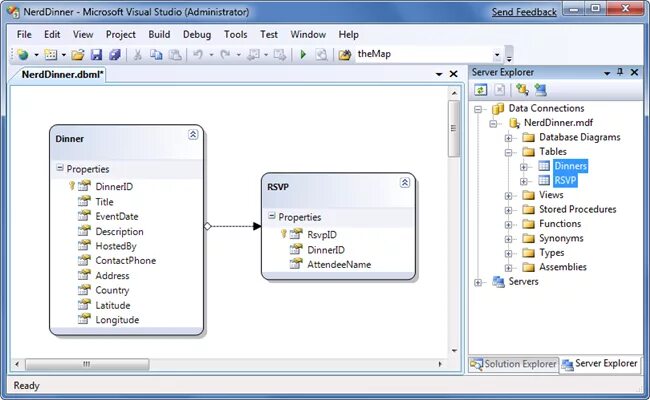Click the designer scroll down arrow
This screenshot has width=650, height=400.
point(454,351)
